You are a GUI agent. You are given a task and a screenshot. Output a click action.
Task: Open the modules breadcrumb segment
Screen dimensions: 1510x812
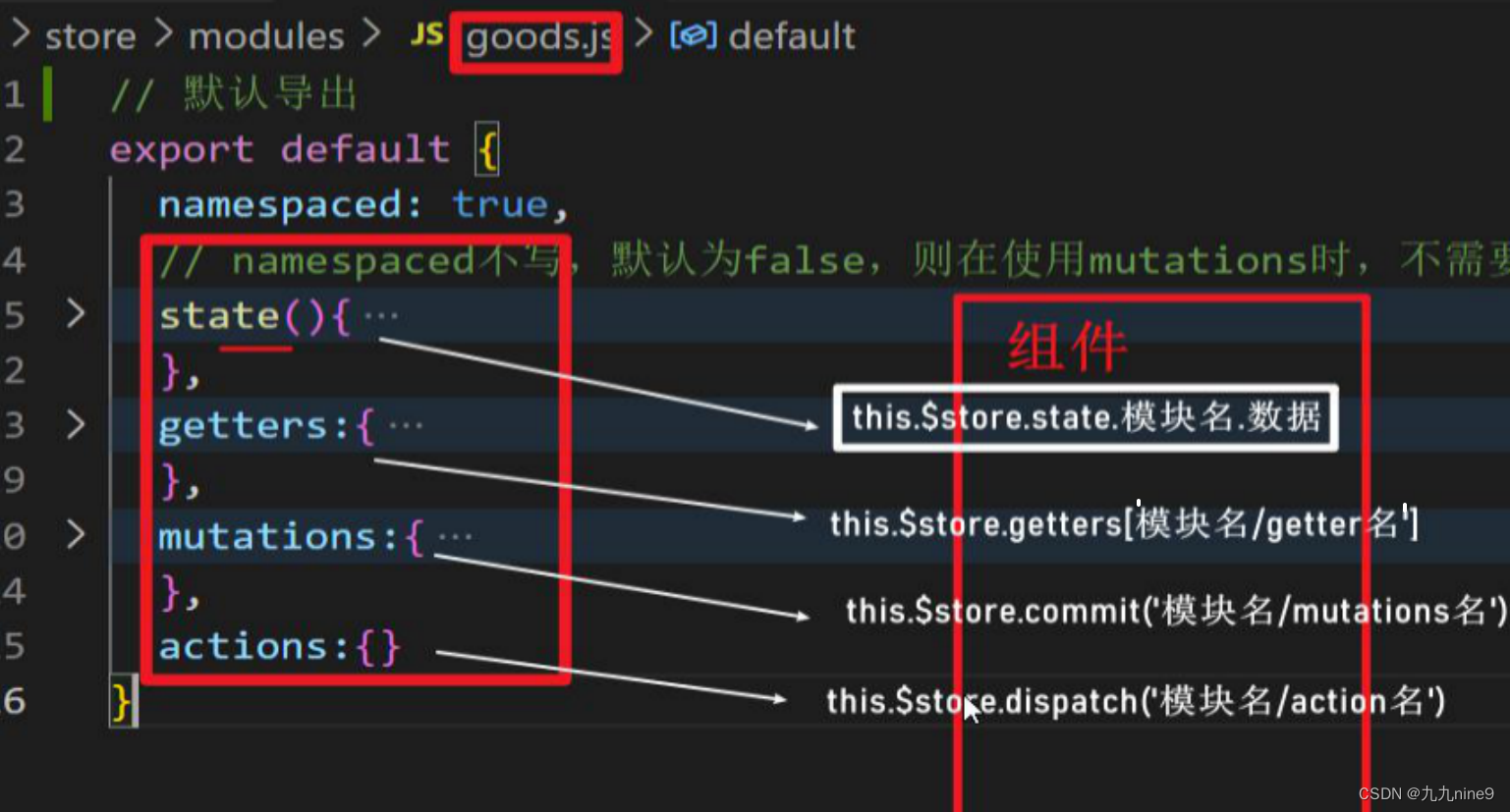point(266,36)
